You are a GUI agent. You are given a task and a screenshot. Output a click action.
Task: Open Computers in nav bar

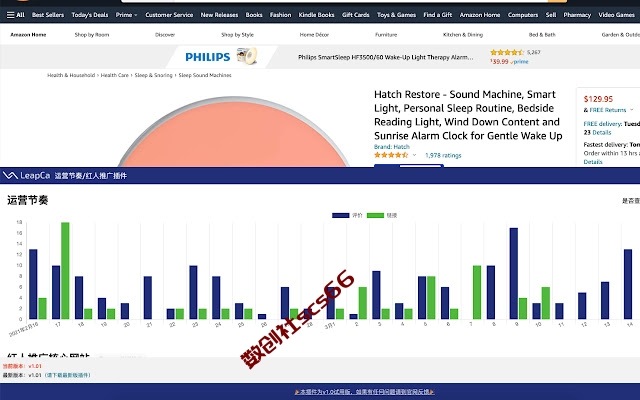point(523,15)
